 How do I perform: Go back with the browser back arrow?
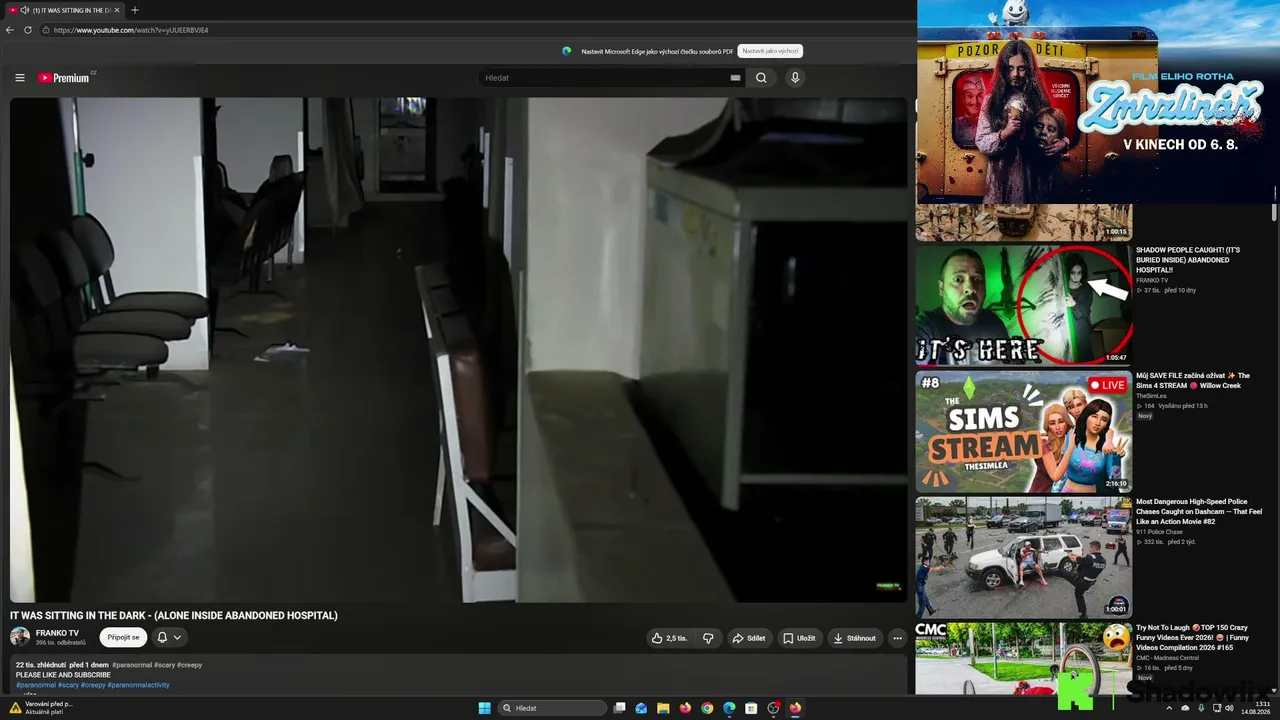click(x=10, y=30)
